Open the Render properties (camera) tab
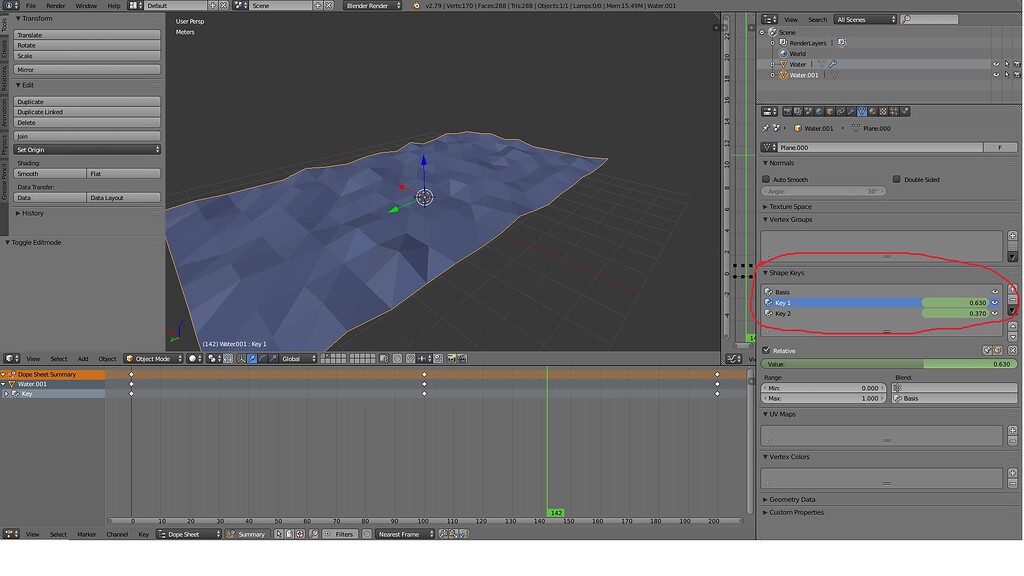Image resolution: width=1024 pixels, height=576 pixels. point(786,111)
